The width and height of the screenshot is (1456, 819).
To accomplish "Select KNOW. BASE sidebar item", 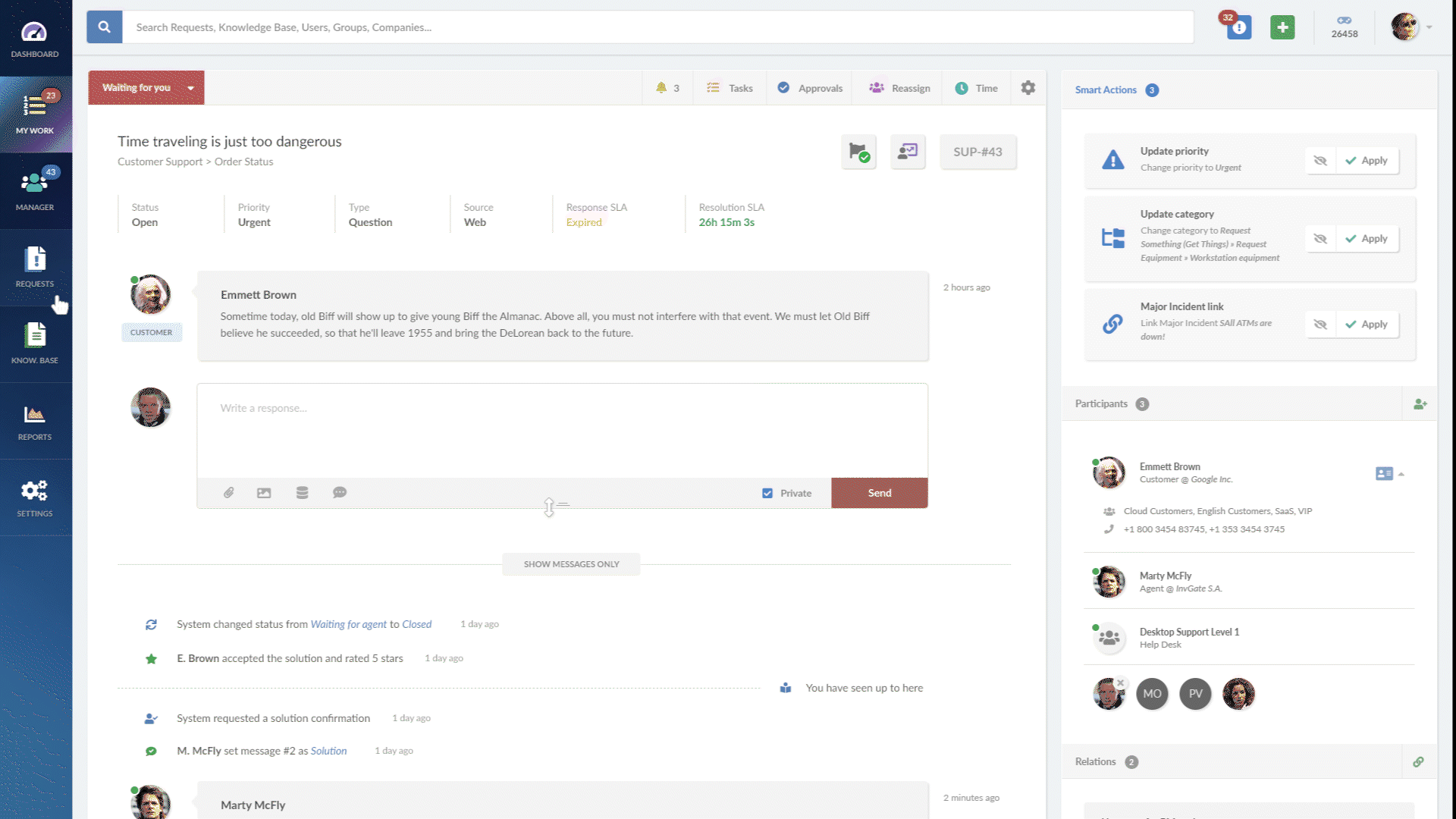I will pos(35,344).
